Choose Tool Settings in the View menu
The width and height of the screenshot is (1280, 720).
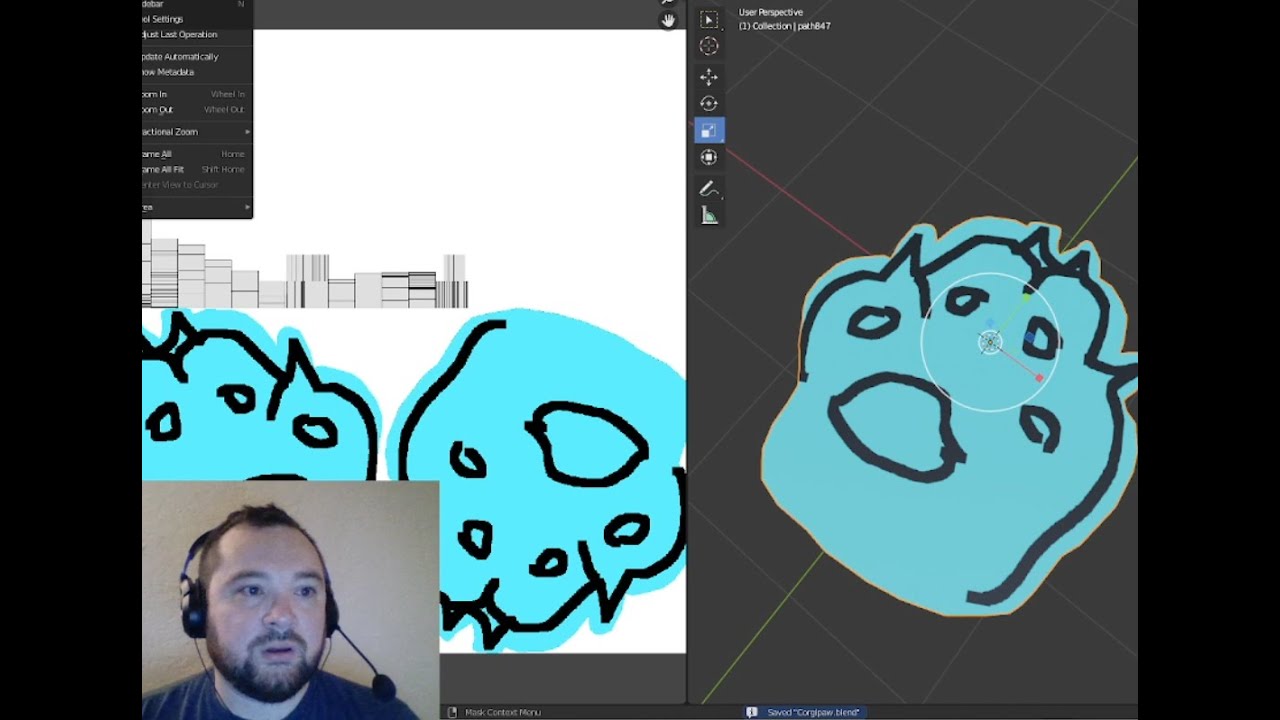coord(197,19)
